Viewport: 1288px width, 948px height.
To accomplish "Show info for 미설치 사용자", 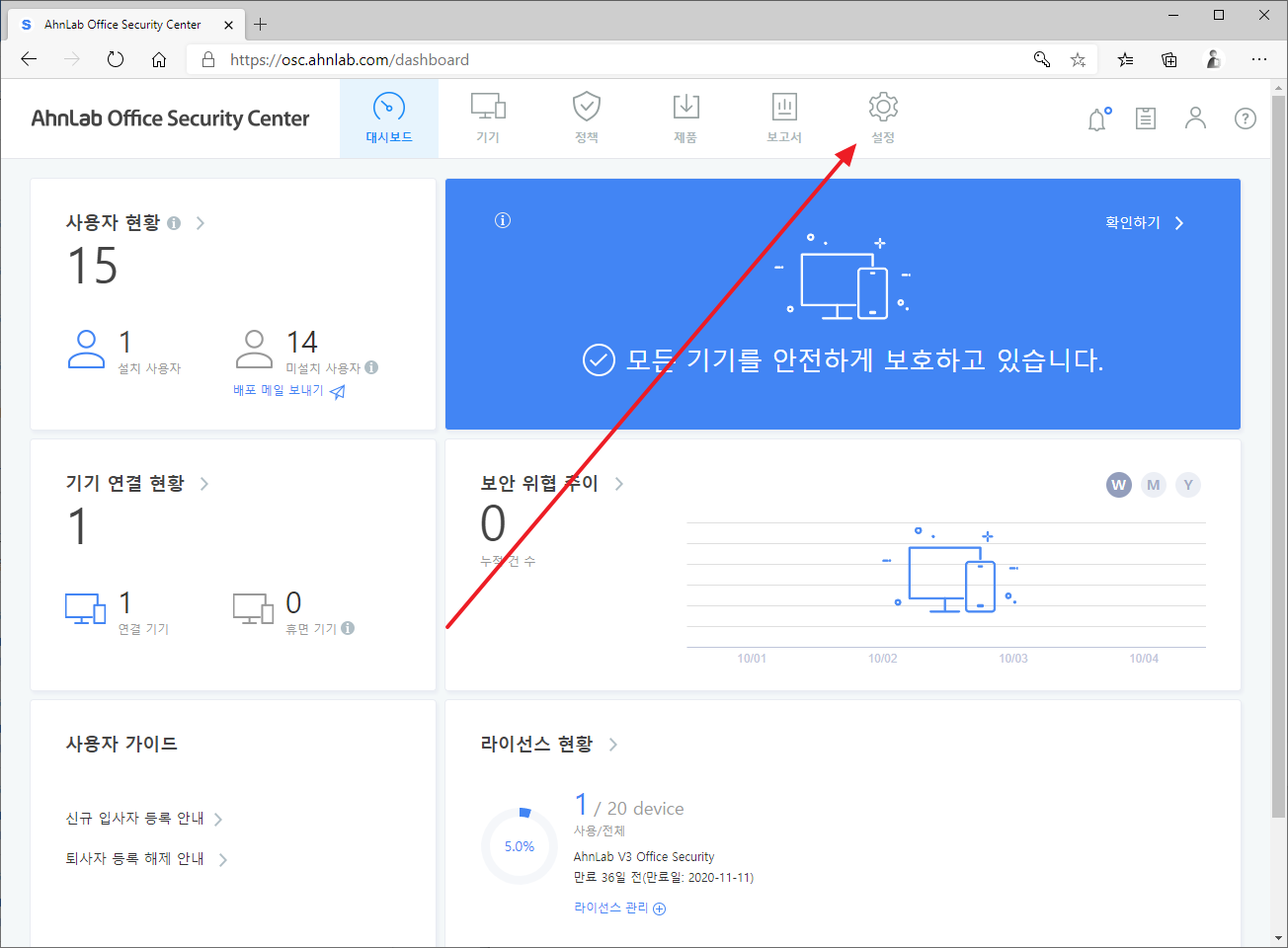I will coord(371,367).
